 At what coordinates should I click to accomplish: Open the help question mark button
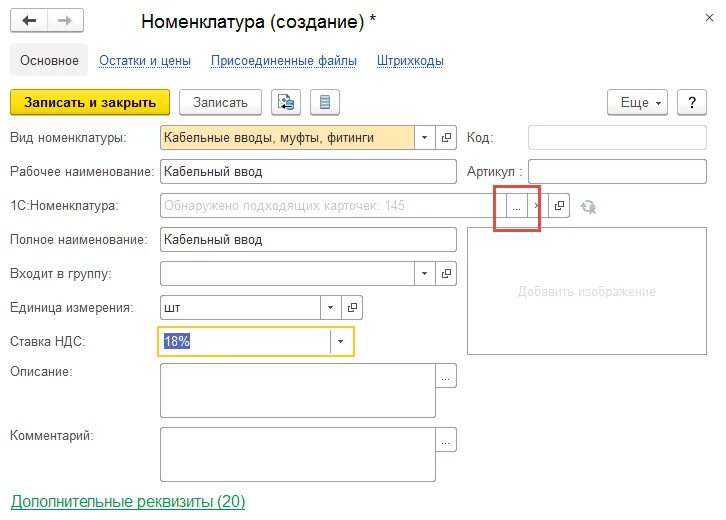[x=692, y=102]
